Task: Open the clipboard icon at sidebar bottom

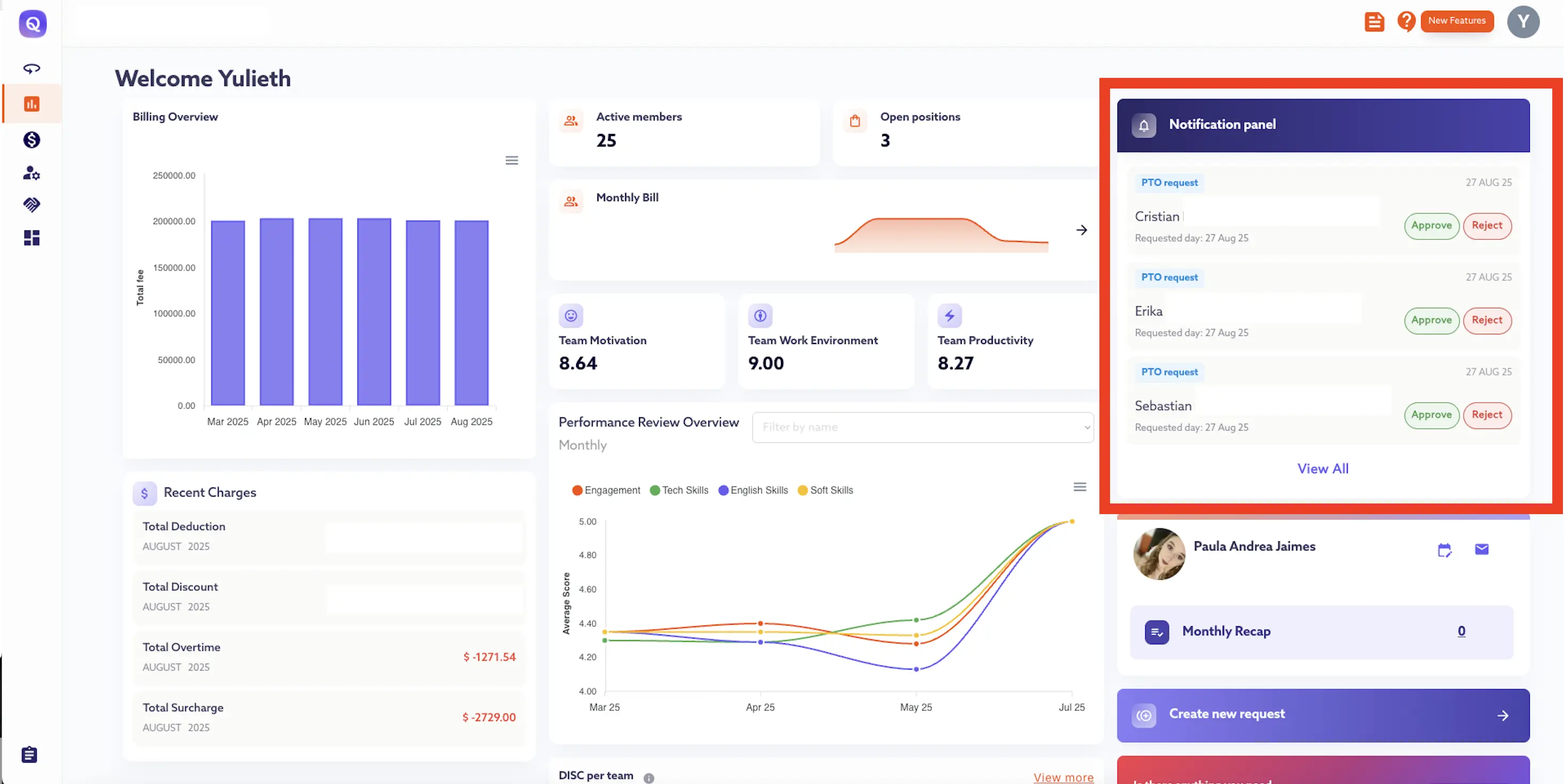Action: point(29,754)
